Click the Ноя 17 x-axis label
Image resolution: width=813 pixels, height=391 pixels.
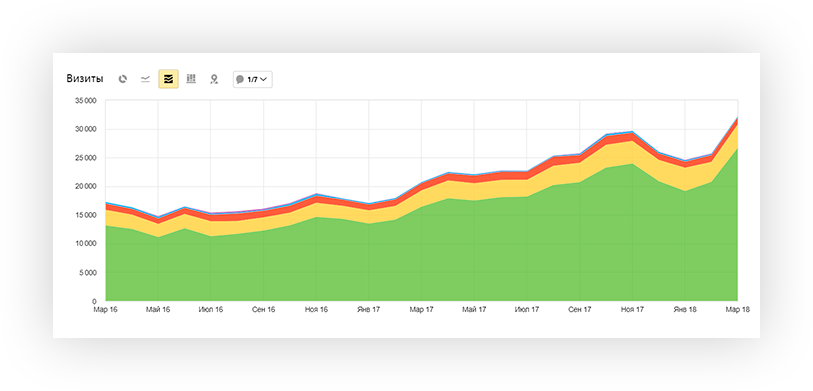click(x=633, y=310)
